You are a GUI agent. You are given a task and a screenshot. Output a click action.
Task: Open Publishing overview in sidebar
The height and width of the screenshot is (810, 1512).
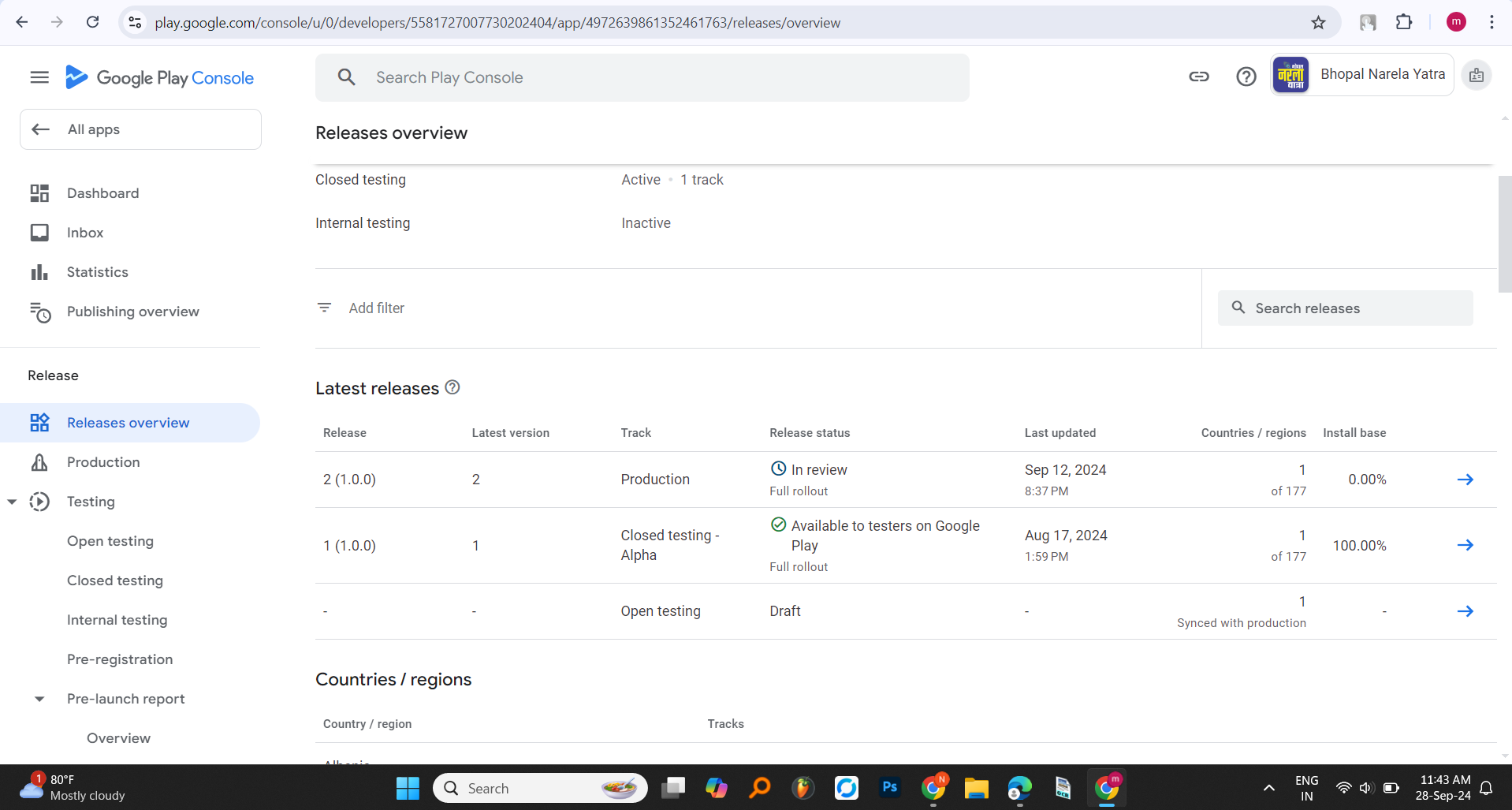click(132, 312)
